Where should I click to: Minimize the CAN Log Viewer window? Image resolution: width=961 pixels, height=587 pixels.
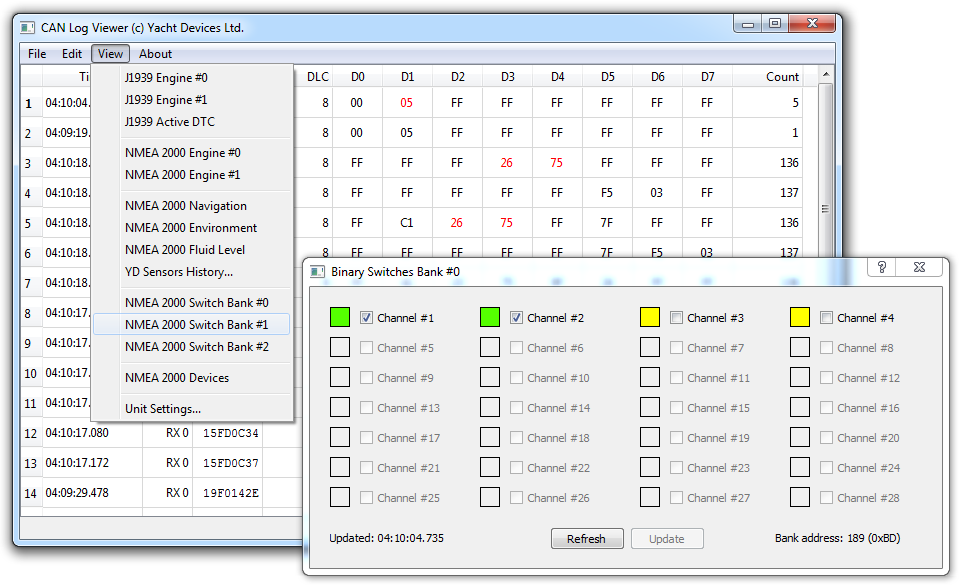[x=748, y=24]
